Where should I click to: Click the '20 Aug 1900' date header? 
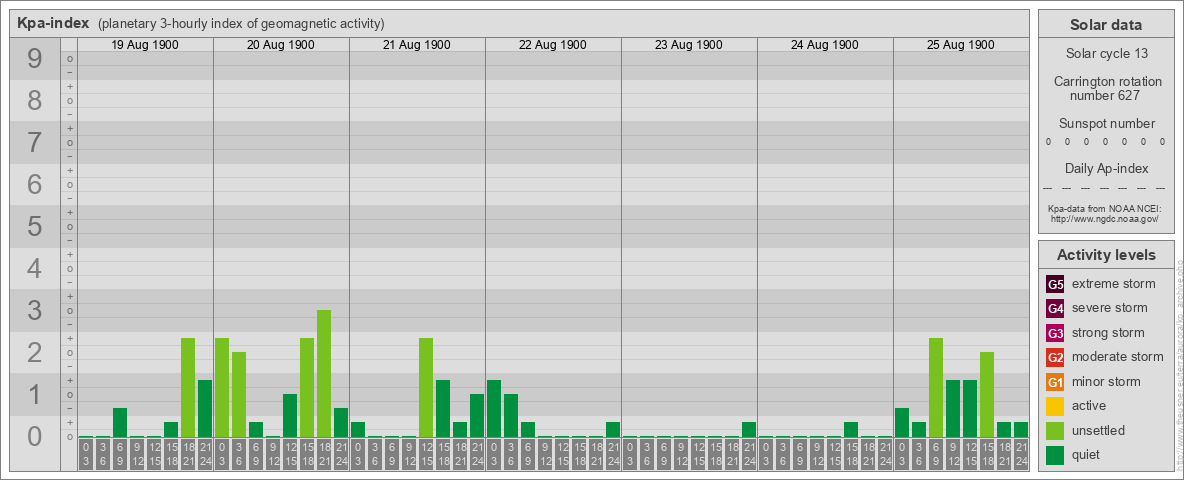[281, 45]
